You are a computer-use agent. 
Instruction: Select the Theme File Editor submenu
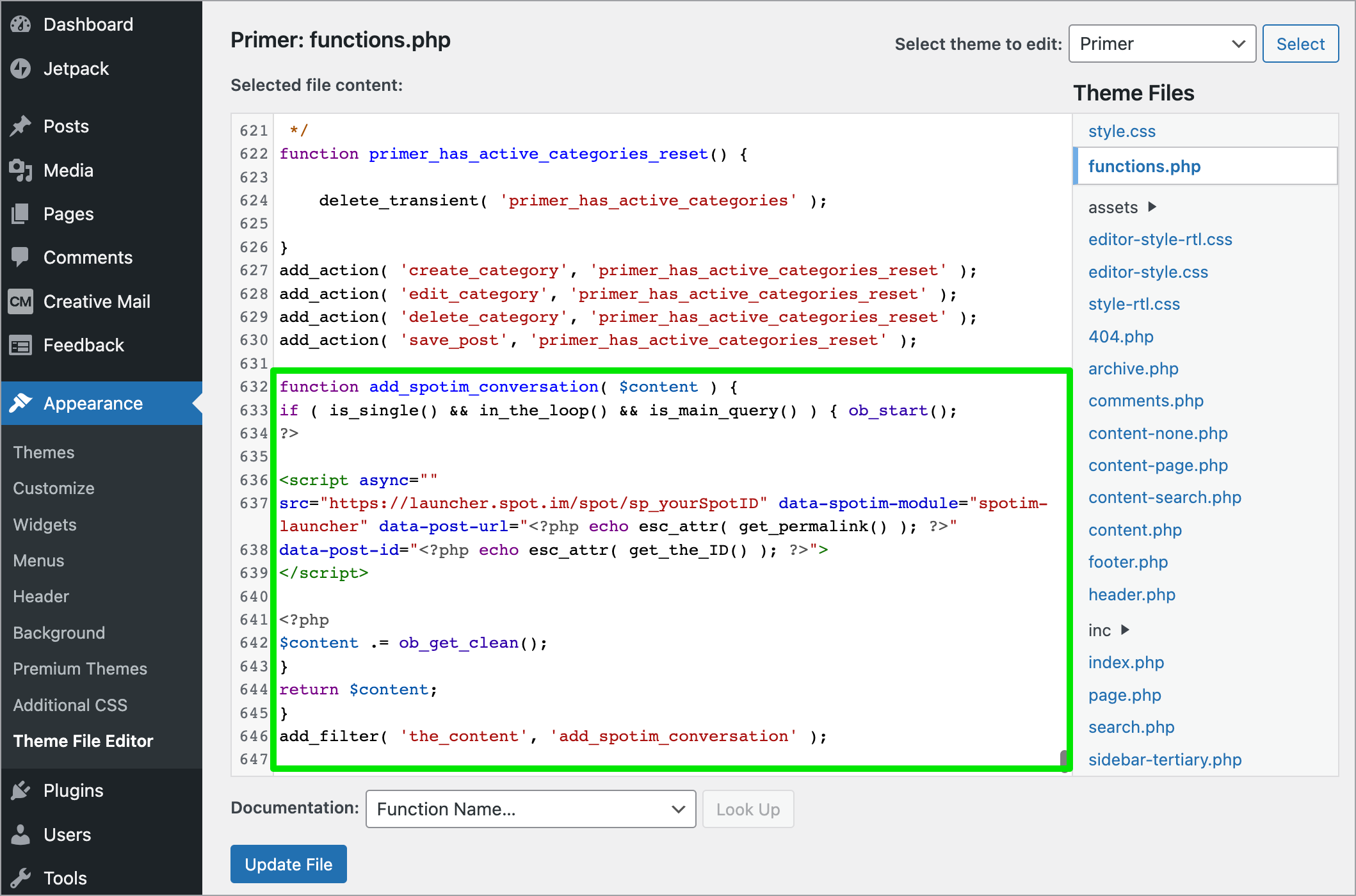pyautogui.click(x=83, y=741)
